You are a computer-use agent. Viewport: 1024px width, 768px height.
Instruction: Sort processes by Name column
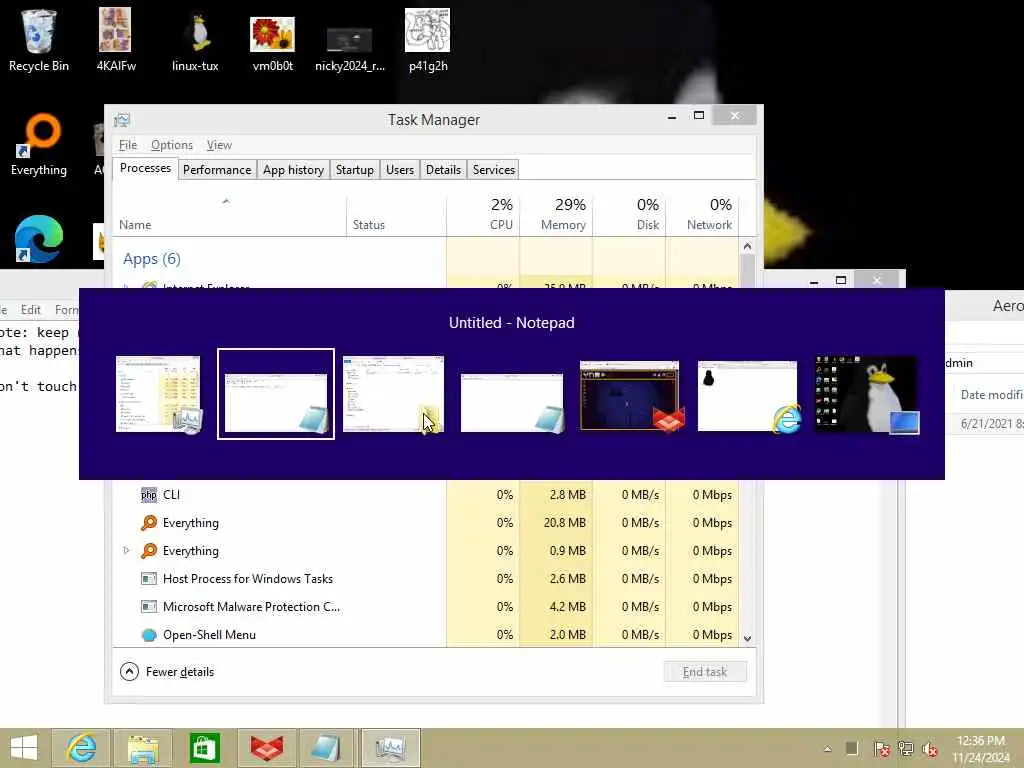(229, 216)
